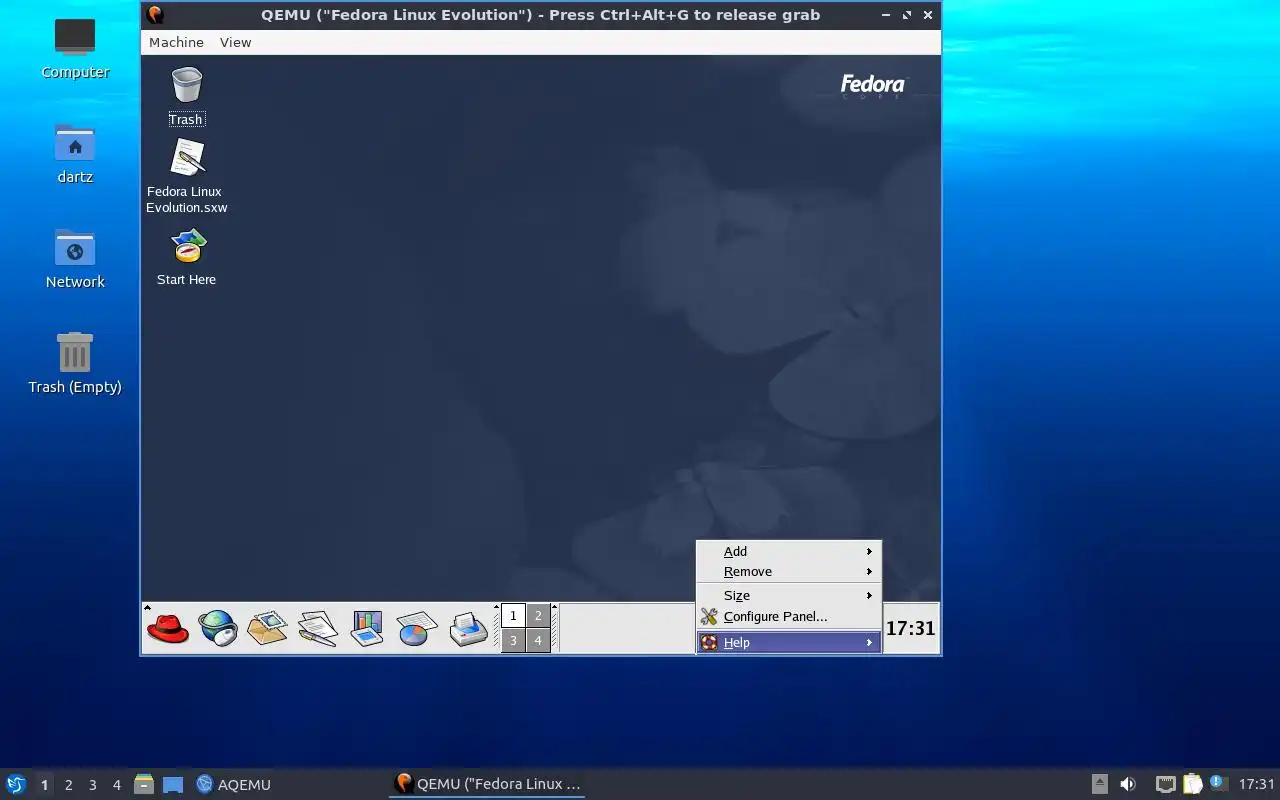The width and height of the screenshot is (1280, 800).
Task: Click the network tray icon
Action: pos(1165,784)
